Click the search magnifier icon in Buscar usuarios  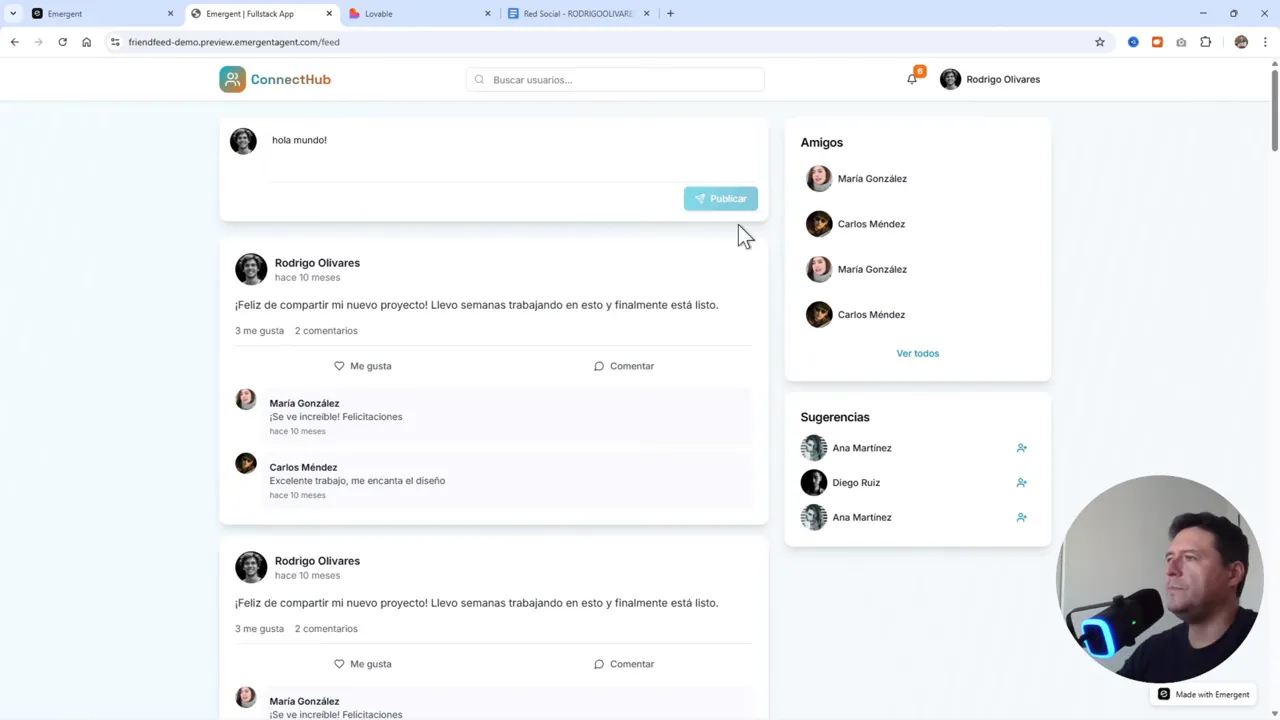(x=479, y=79)
